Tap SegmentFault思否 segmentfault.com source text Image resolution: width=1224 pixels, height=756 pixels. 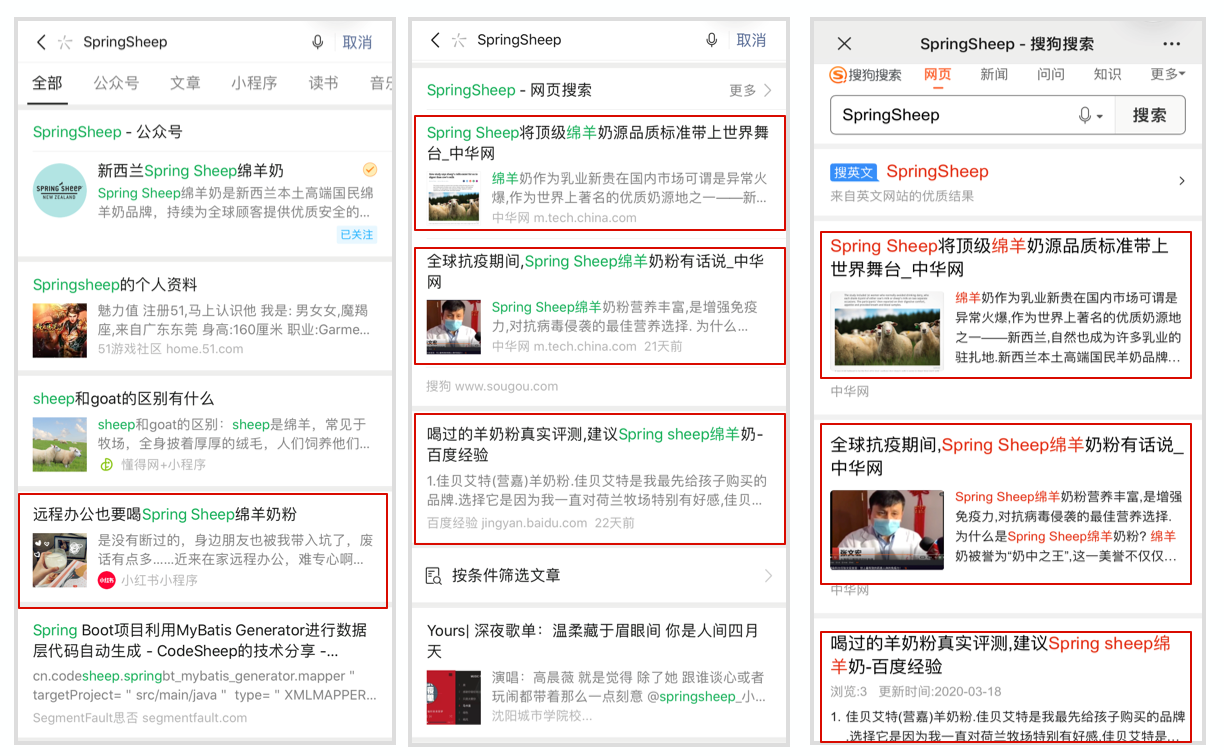point(140,718)
